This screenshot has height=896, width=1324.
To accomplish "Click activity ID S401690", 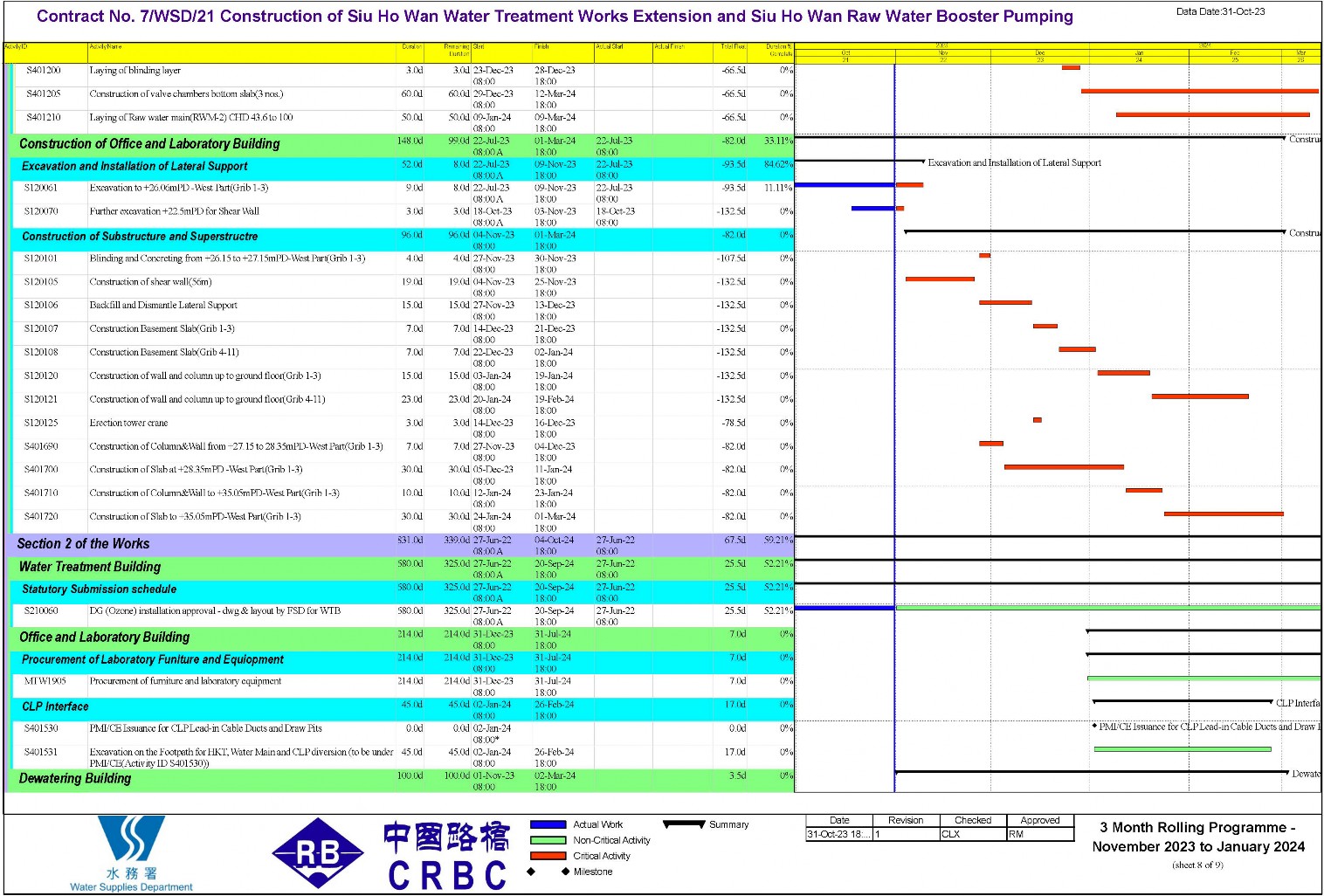I will [x=41, y=447].
